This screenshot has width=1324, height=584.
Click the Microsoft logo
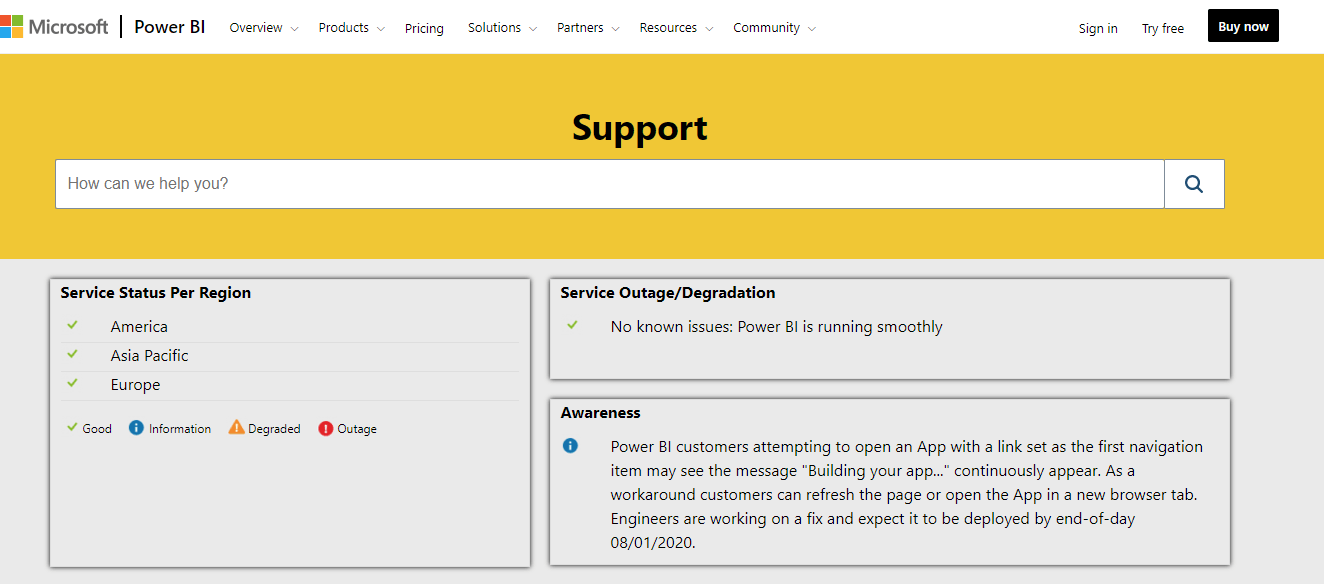click(54, 27)
